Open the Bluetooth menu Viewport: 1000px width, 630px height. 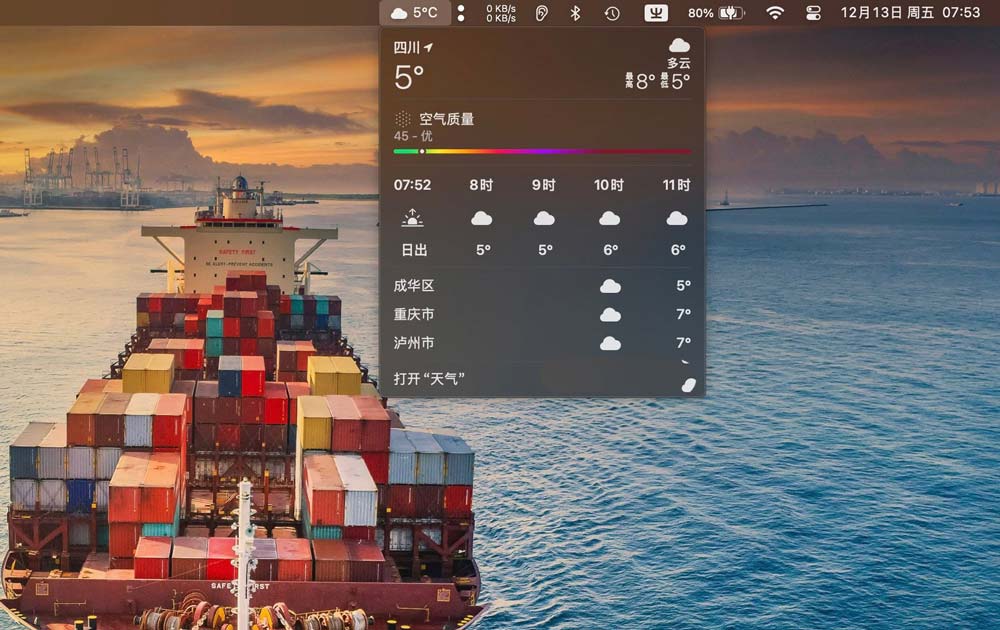(x=575, y=13)
